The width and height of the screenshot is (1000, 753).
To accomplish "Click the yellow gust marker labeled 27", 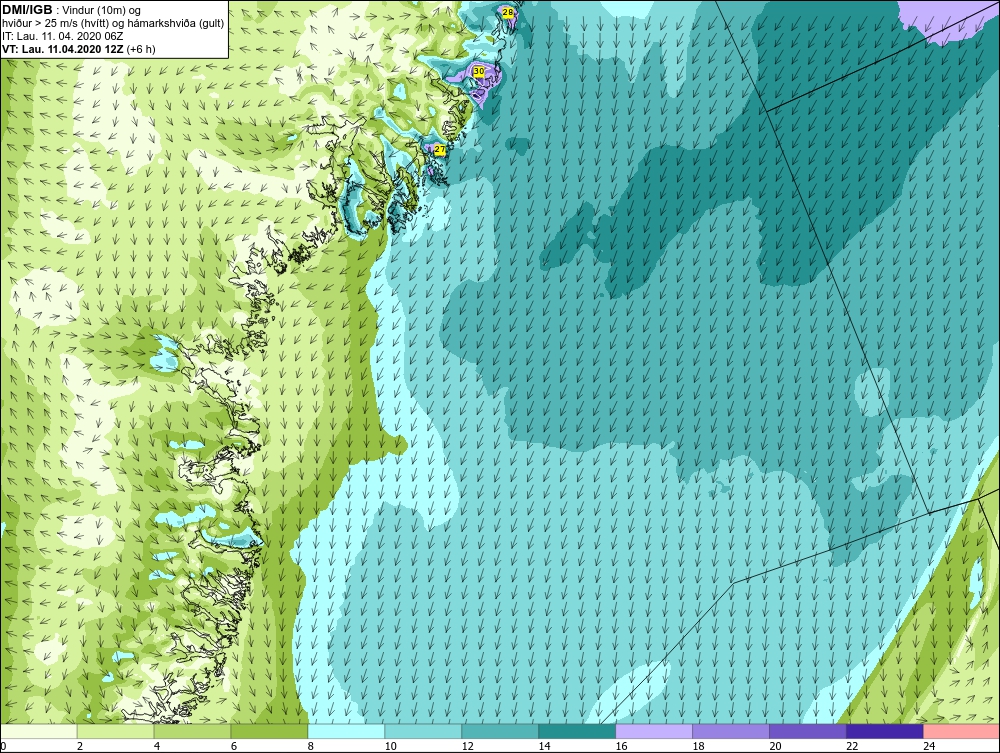I will tap(440, 150).
